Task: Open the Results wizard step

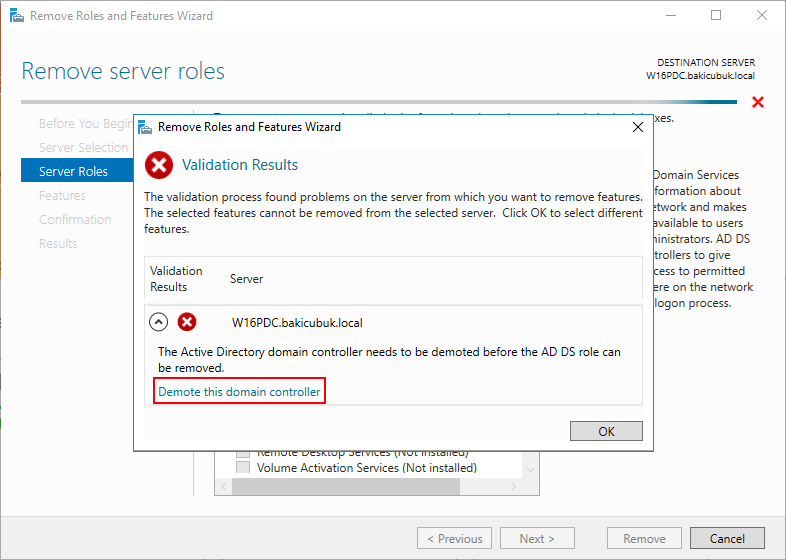Action: (x=58, y=244)
